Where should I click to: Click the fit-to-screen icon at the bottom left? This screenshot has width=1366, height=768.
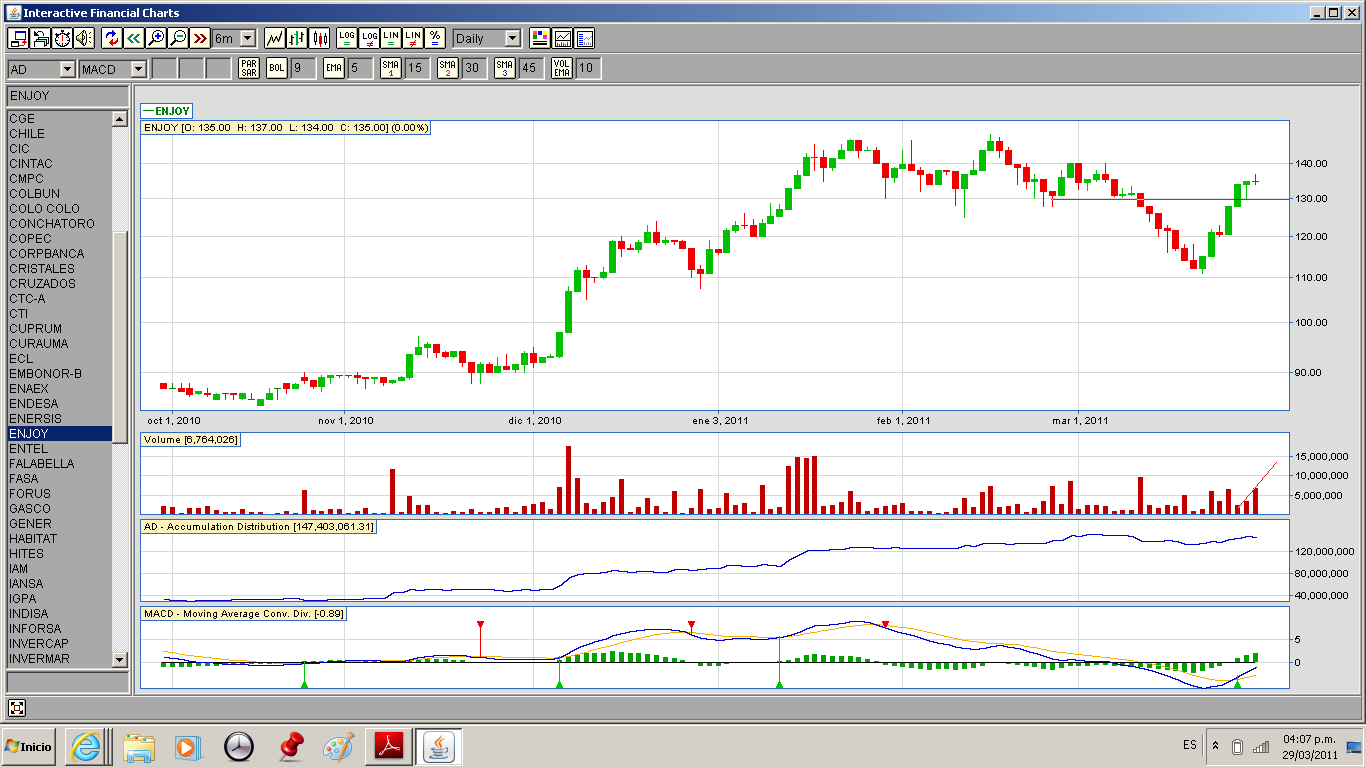17,708
